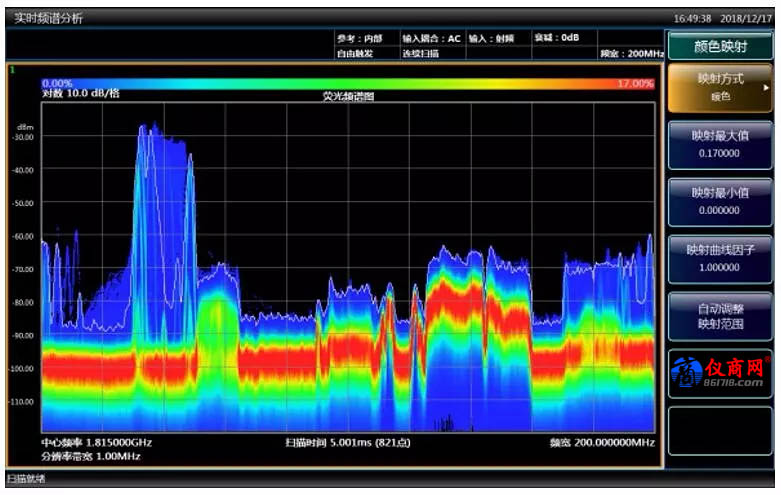The height and width of the screenshot is (495, 781).
Task: Click the -100.00 axis label
Action: pos(22,369)
